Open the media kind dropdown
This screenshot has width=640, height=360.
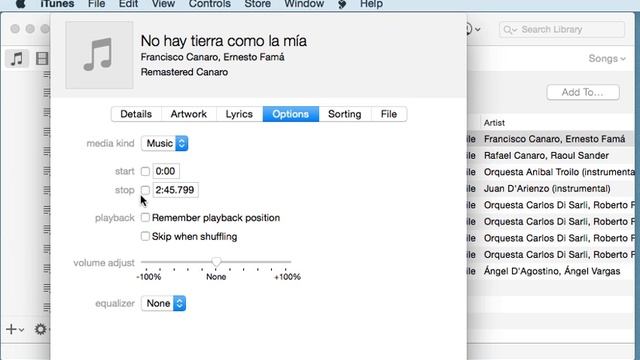coord(164,143)
